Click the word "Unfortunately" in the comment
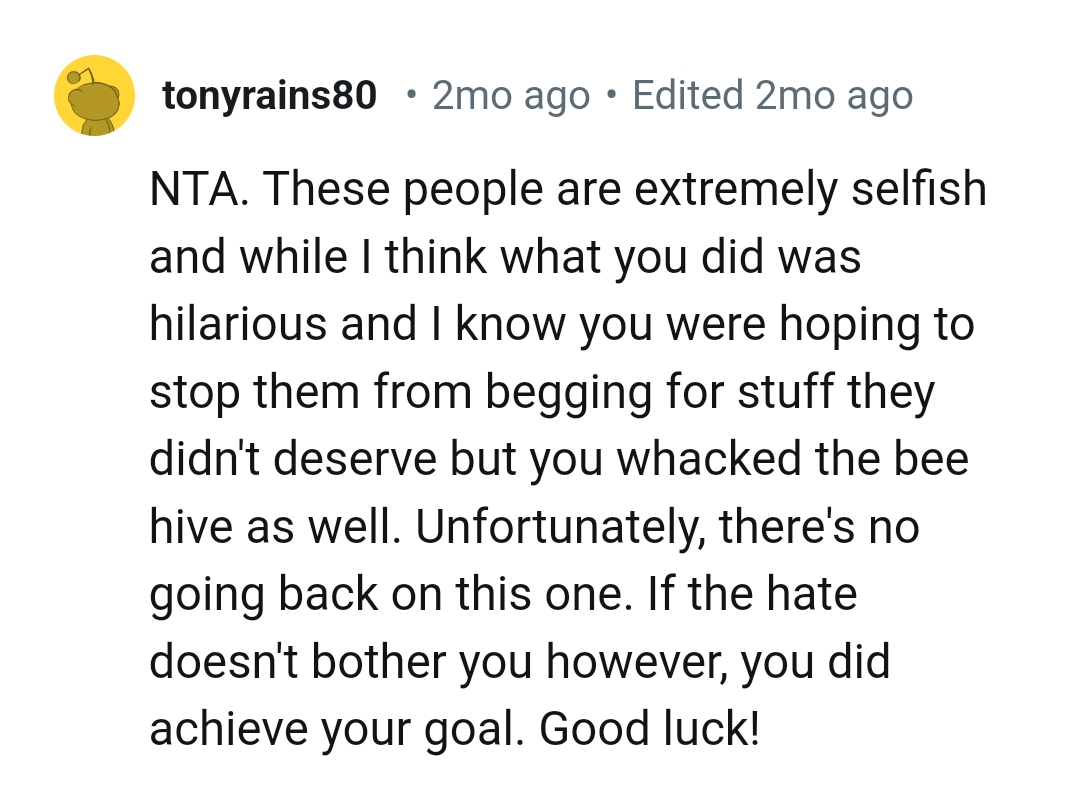Viewport: 1080px width, 789px height. [557, 526]
